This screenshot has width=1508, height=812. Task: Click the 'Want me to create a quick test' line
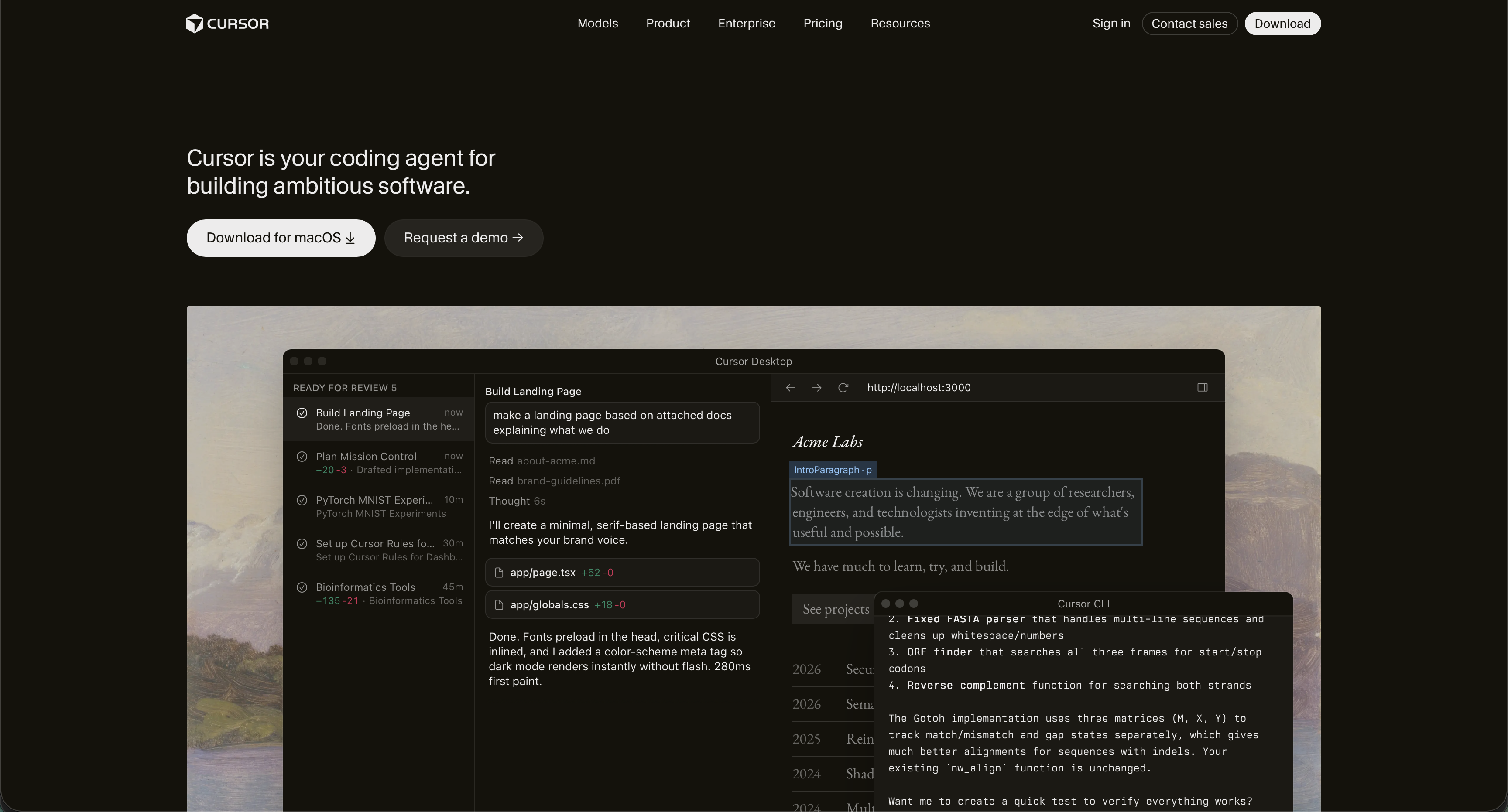point(1069,801)
